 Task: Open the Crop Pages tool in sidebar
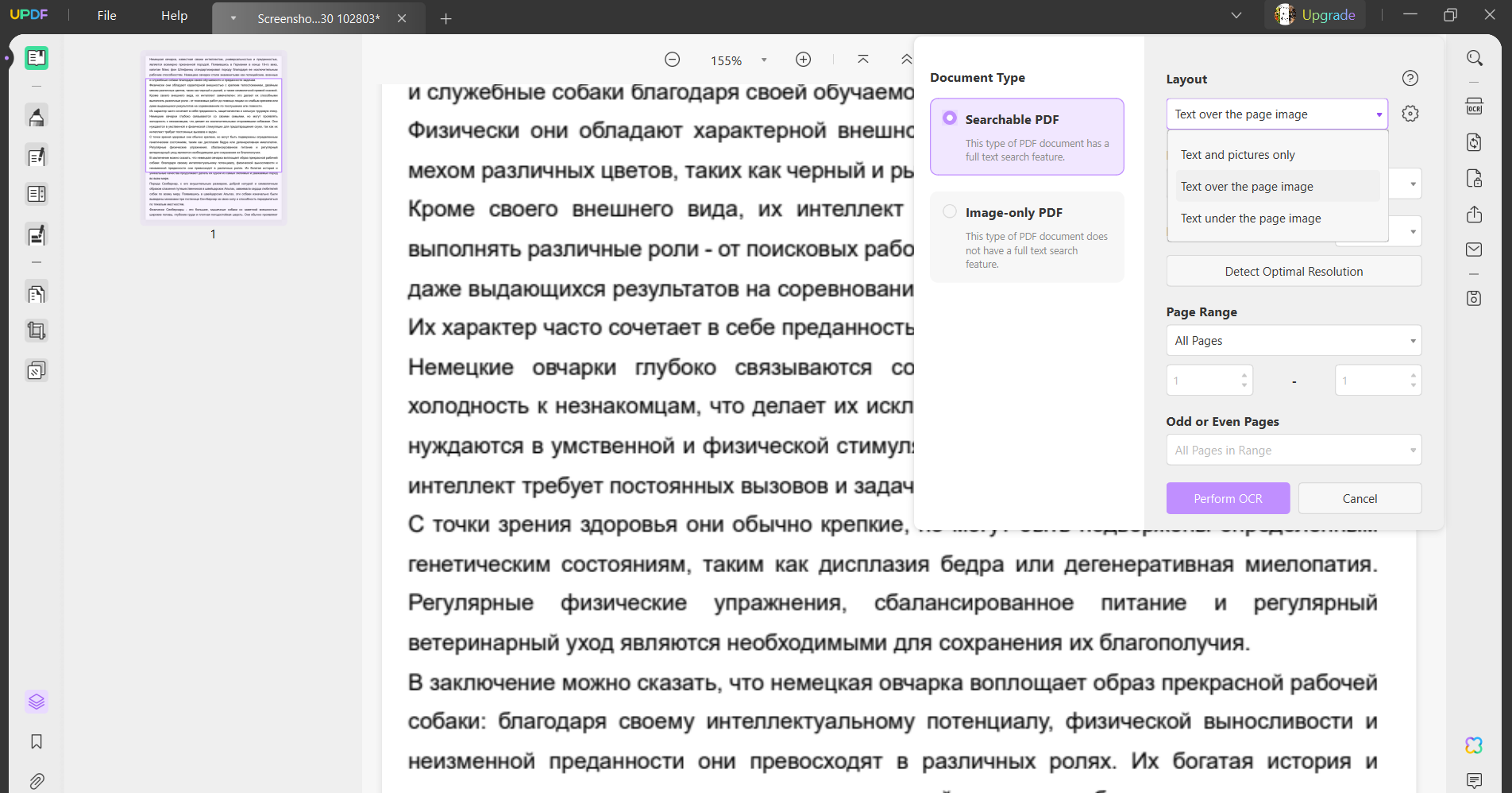click(x=37, y=331)
